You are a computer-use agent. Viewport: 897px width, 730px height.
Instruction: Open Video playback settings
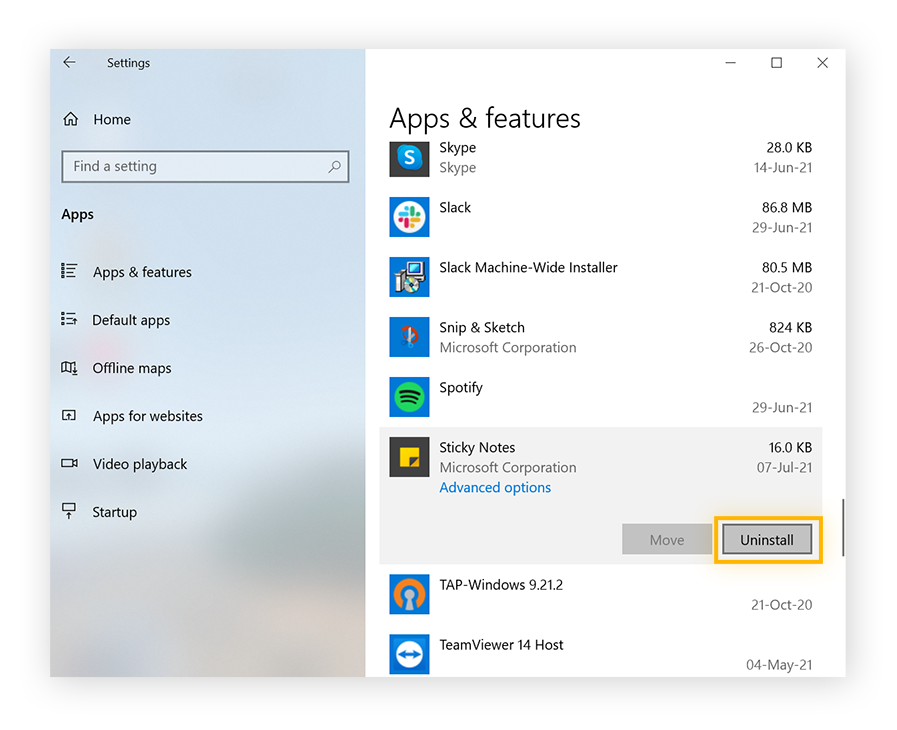point(139,464)
